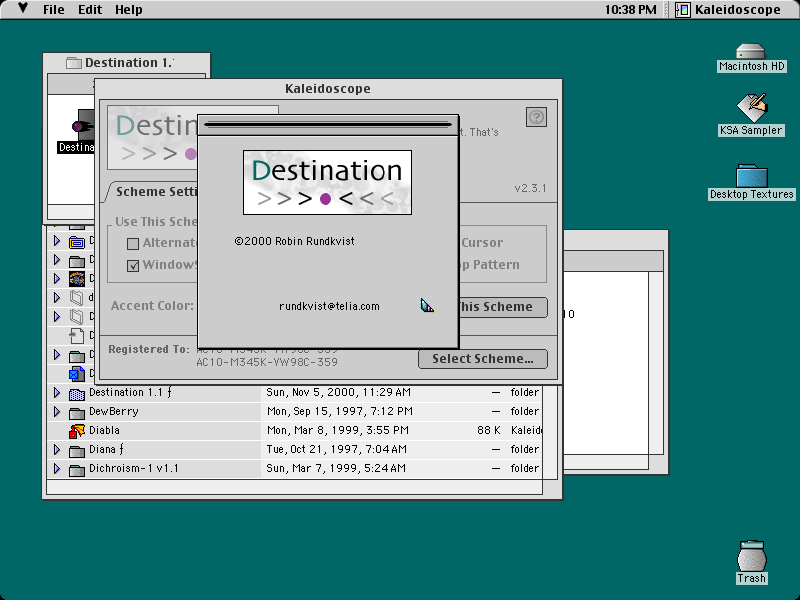Expand the DewBerry folder
Screen dimensions: 800x600
point(57,411)
